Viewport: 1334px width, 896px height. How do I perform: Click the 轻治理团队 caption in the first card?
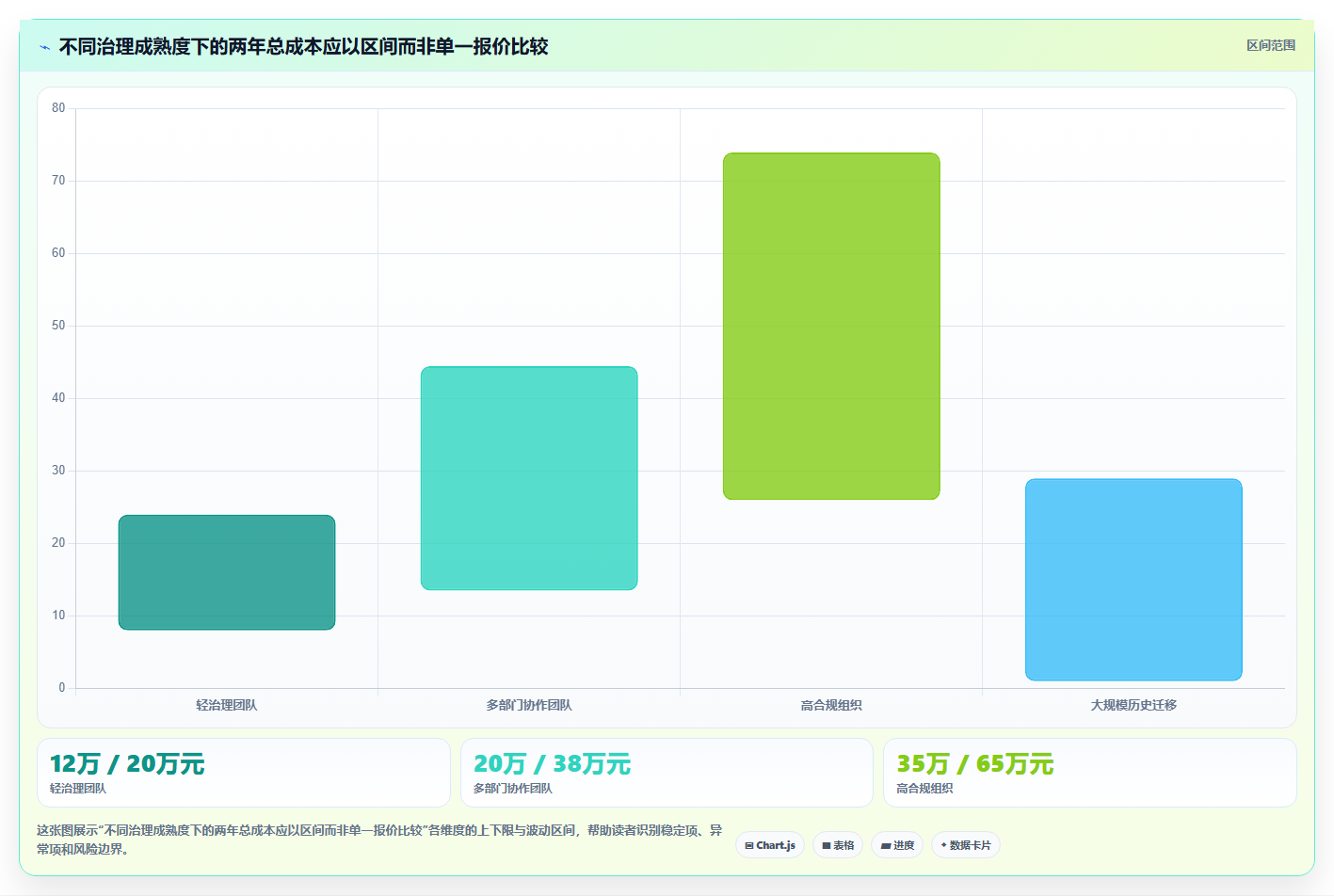pos(78,789)
